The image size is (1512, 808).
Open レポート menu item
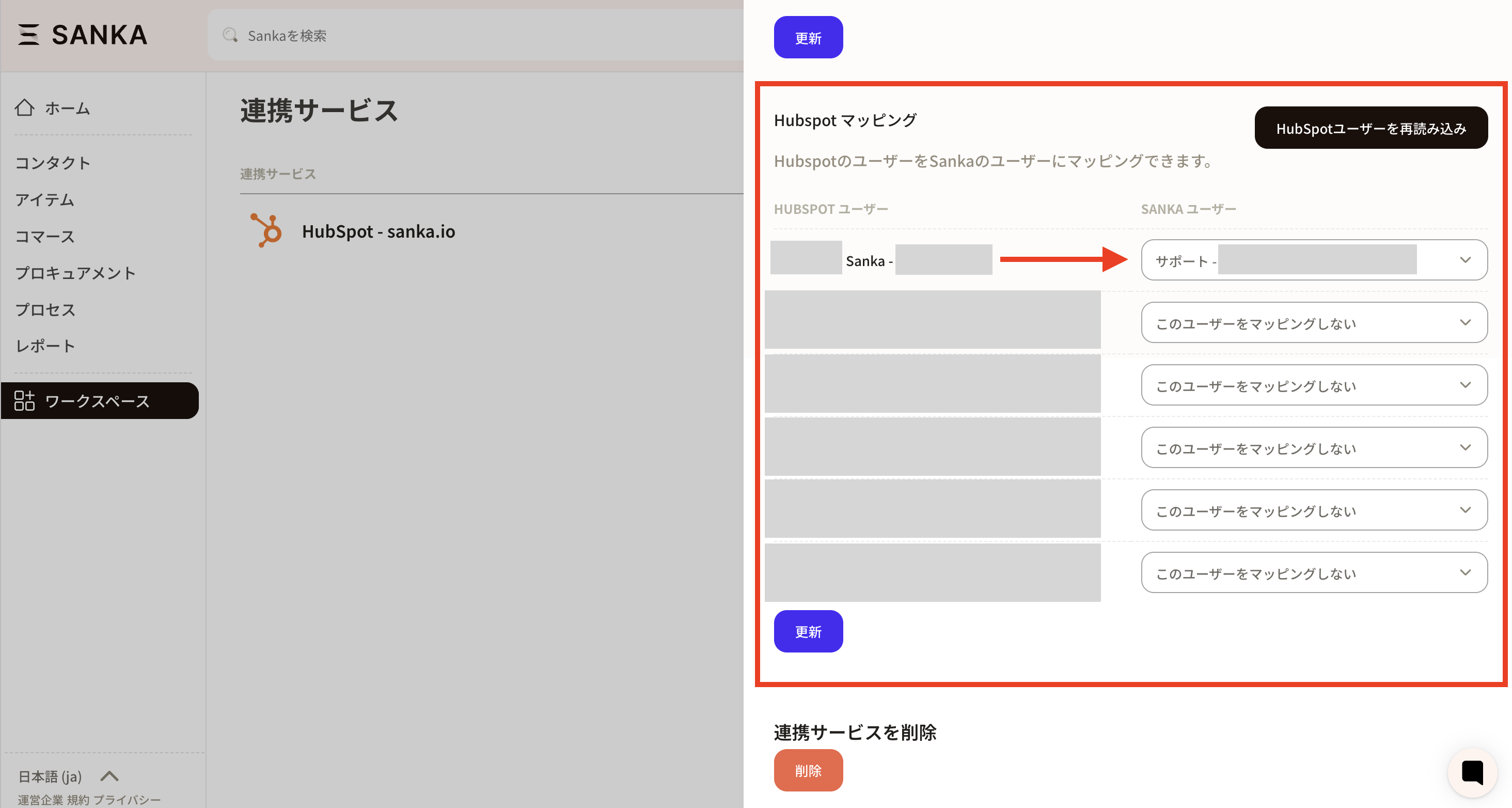(45, 346)
